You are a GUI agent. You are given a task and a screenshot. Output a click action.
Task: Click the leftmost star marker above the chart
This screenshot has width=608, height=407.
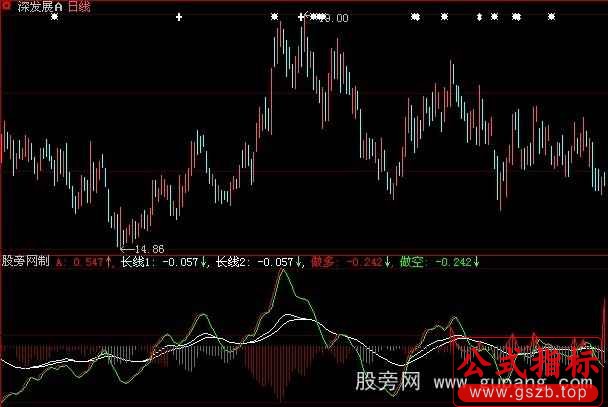click(x=54, y=17)
